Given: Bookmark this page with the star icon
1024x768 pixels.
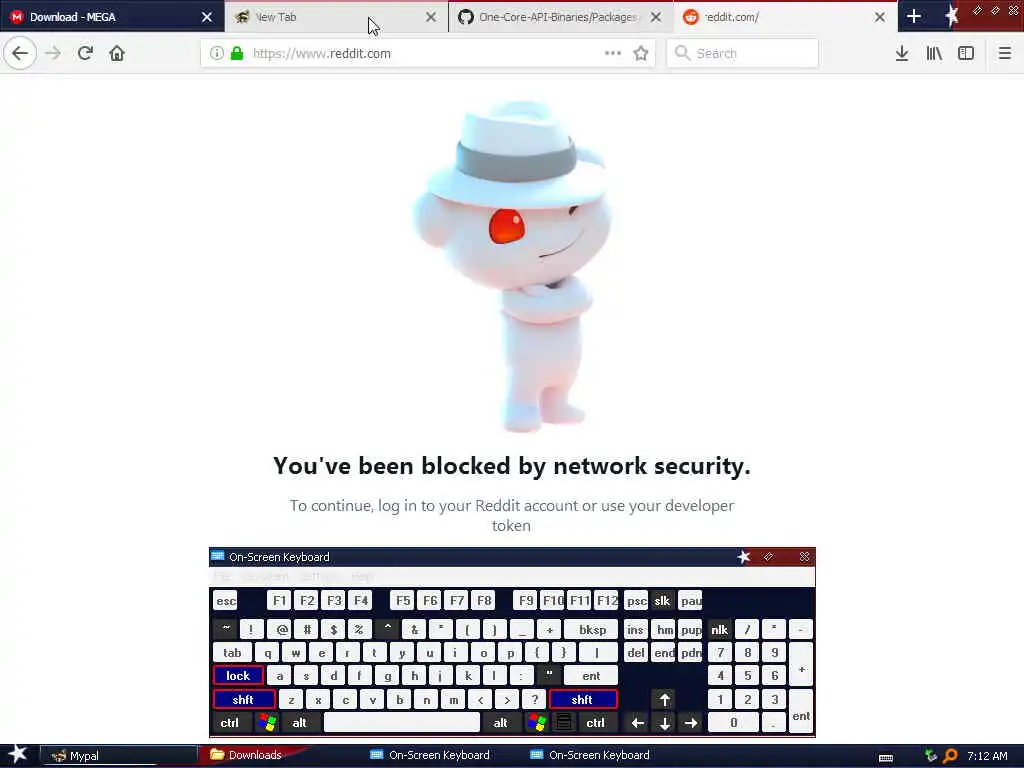Looking at the screenshot, I should [641, 54].
